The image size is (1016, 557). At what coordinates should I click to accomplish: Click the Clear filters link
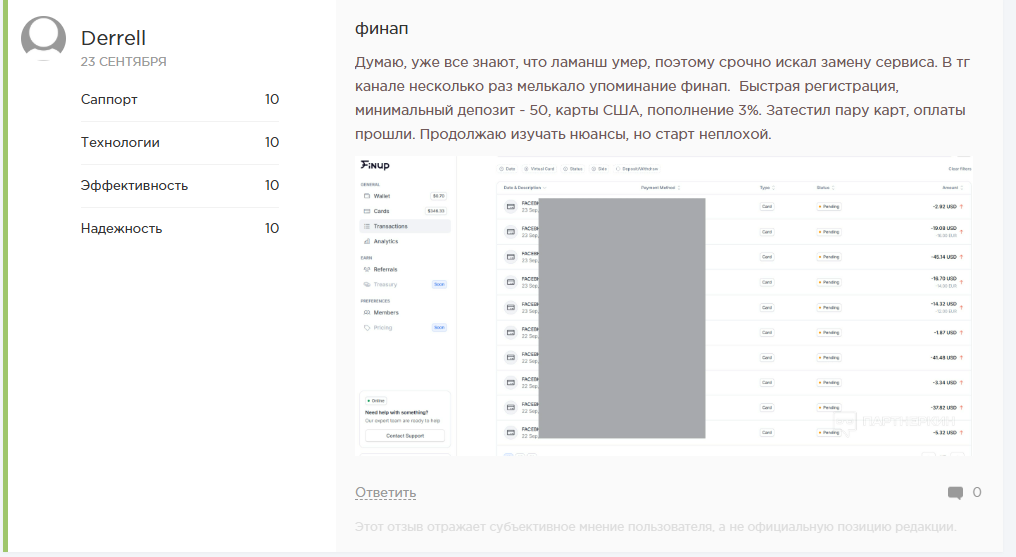tap(958, 169)
